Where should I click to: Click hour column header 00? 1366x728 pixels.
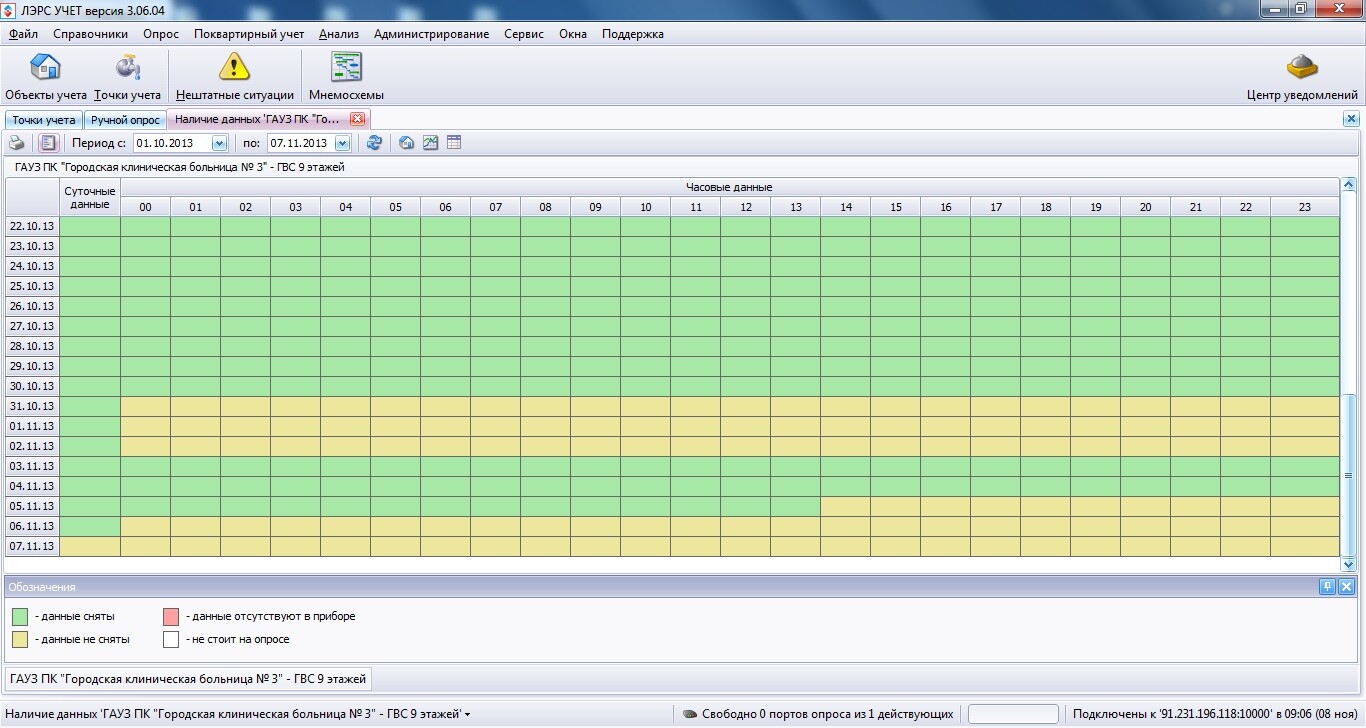[146, 207]
